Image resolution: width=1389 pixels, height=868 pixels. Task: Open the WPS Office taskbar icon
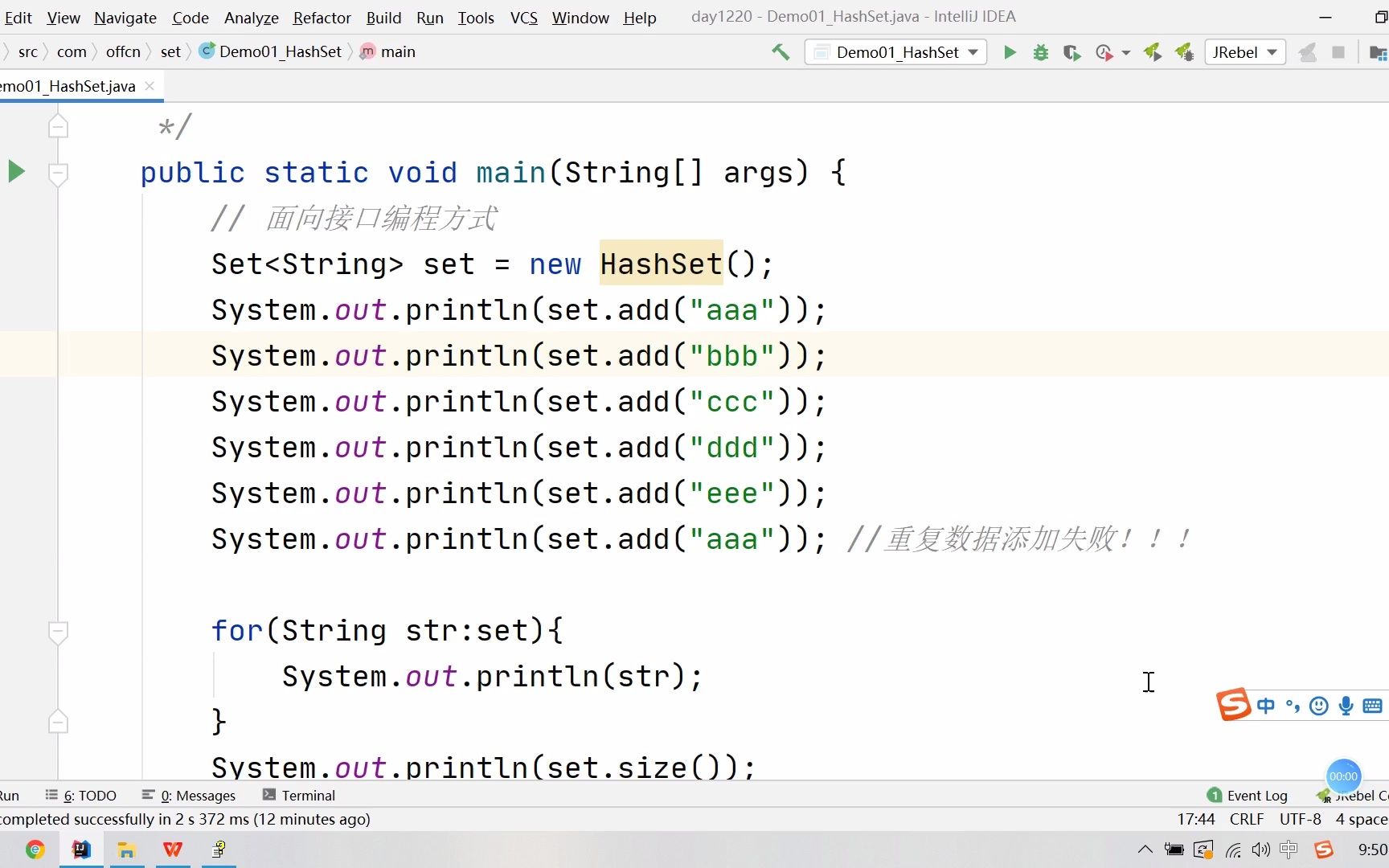pos(173,850)
